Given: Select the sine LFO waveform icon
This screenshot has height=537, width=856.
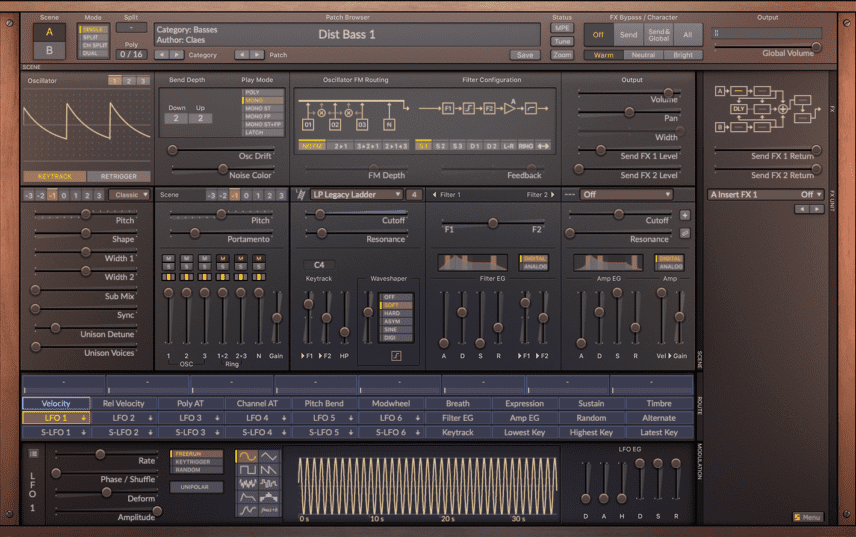Looking at the screenshot, I should click(247, 456).
